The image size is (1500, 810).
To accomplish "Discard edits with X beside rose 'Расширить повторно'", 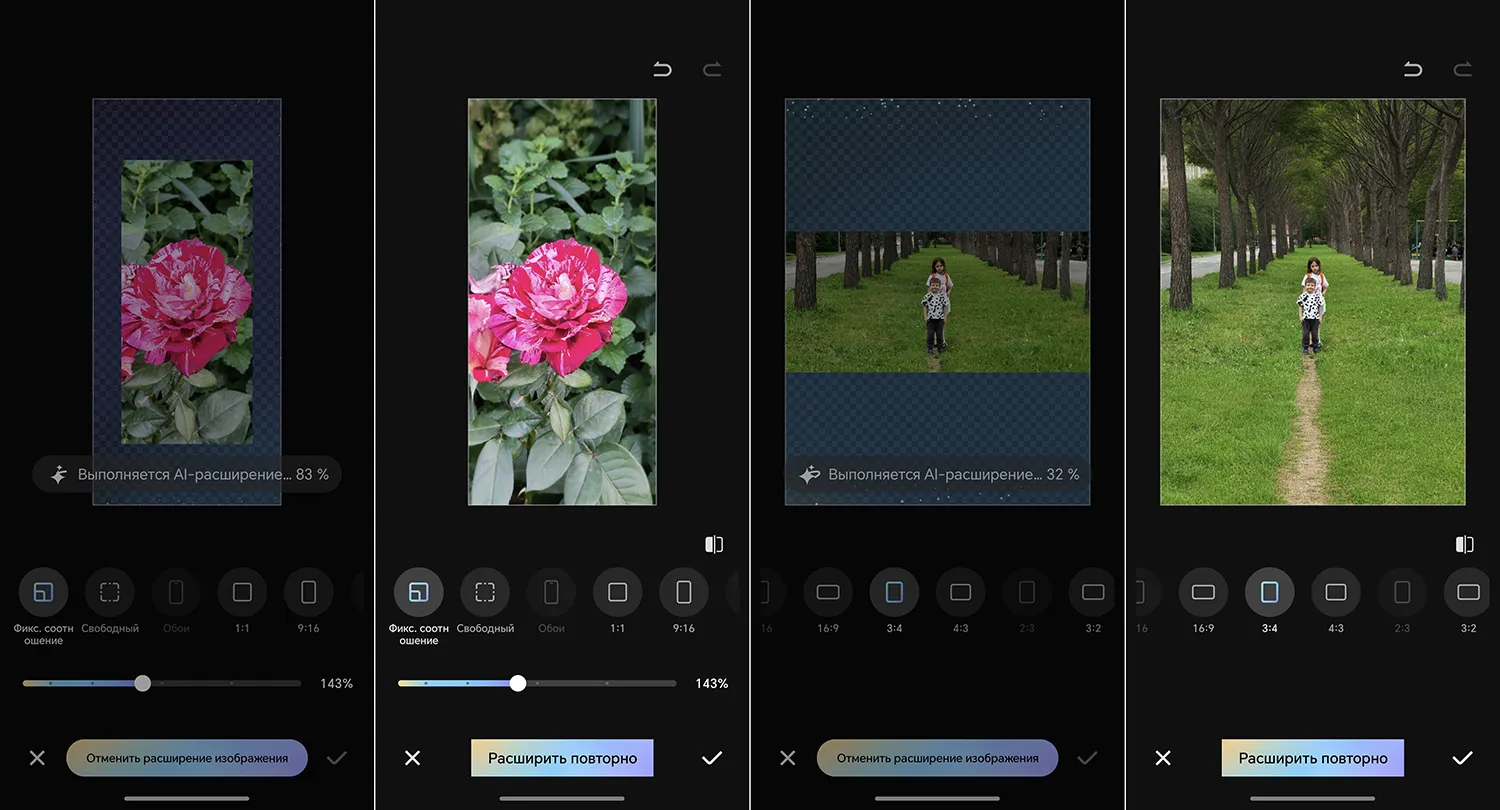I will [x=412, y=758].
